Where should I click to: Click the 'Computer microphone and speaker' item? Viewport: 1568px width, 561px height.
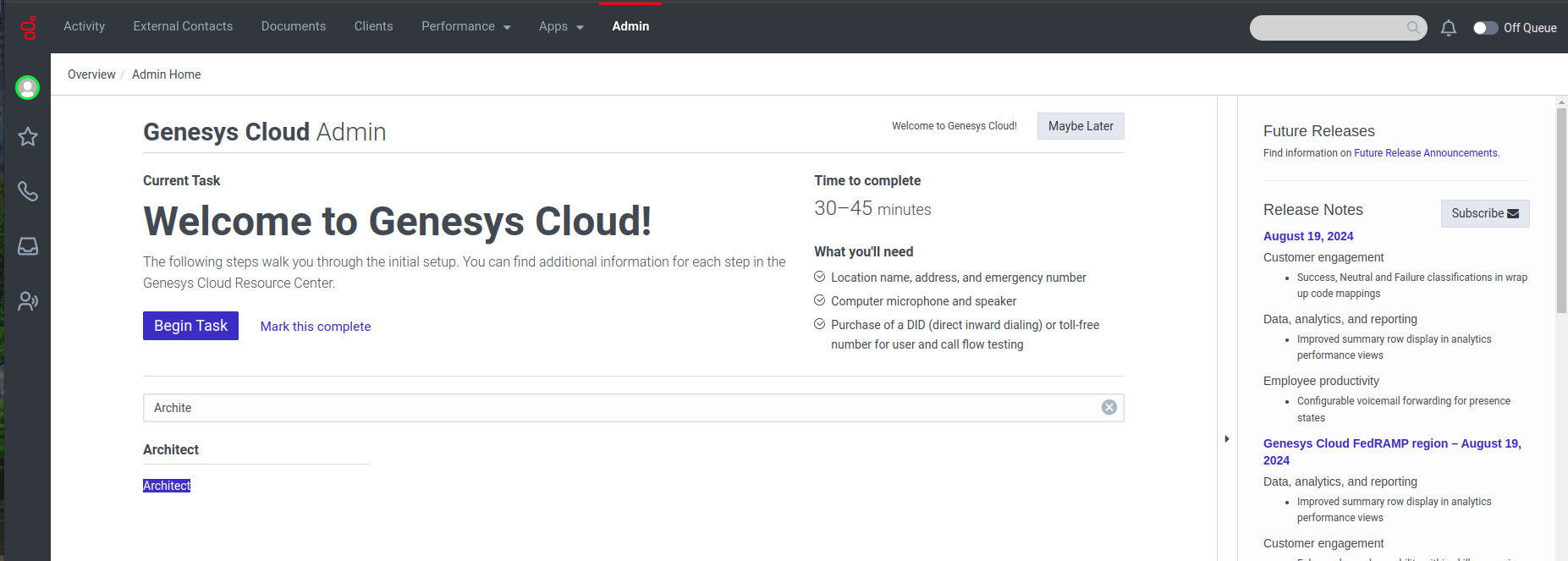click(923, 301)
